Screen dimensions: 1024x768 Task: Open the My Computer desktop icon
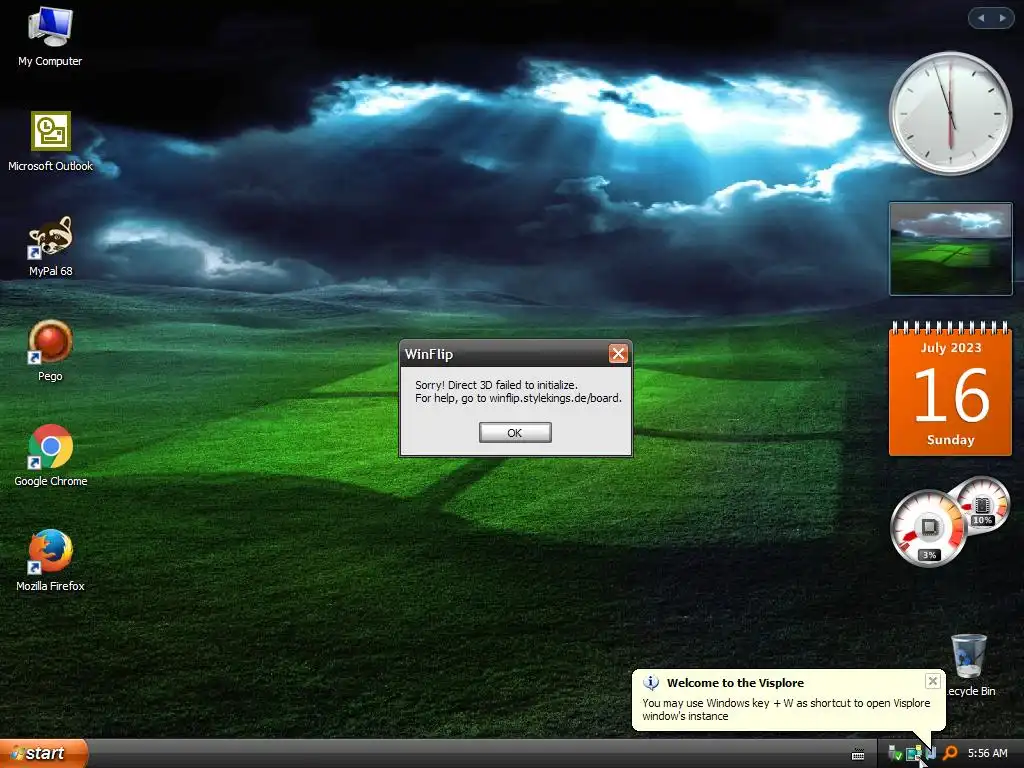click(50, 37)
